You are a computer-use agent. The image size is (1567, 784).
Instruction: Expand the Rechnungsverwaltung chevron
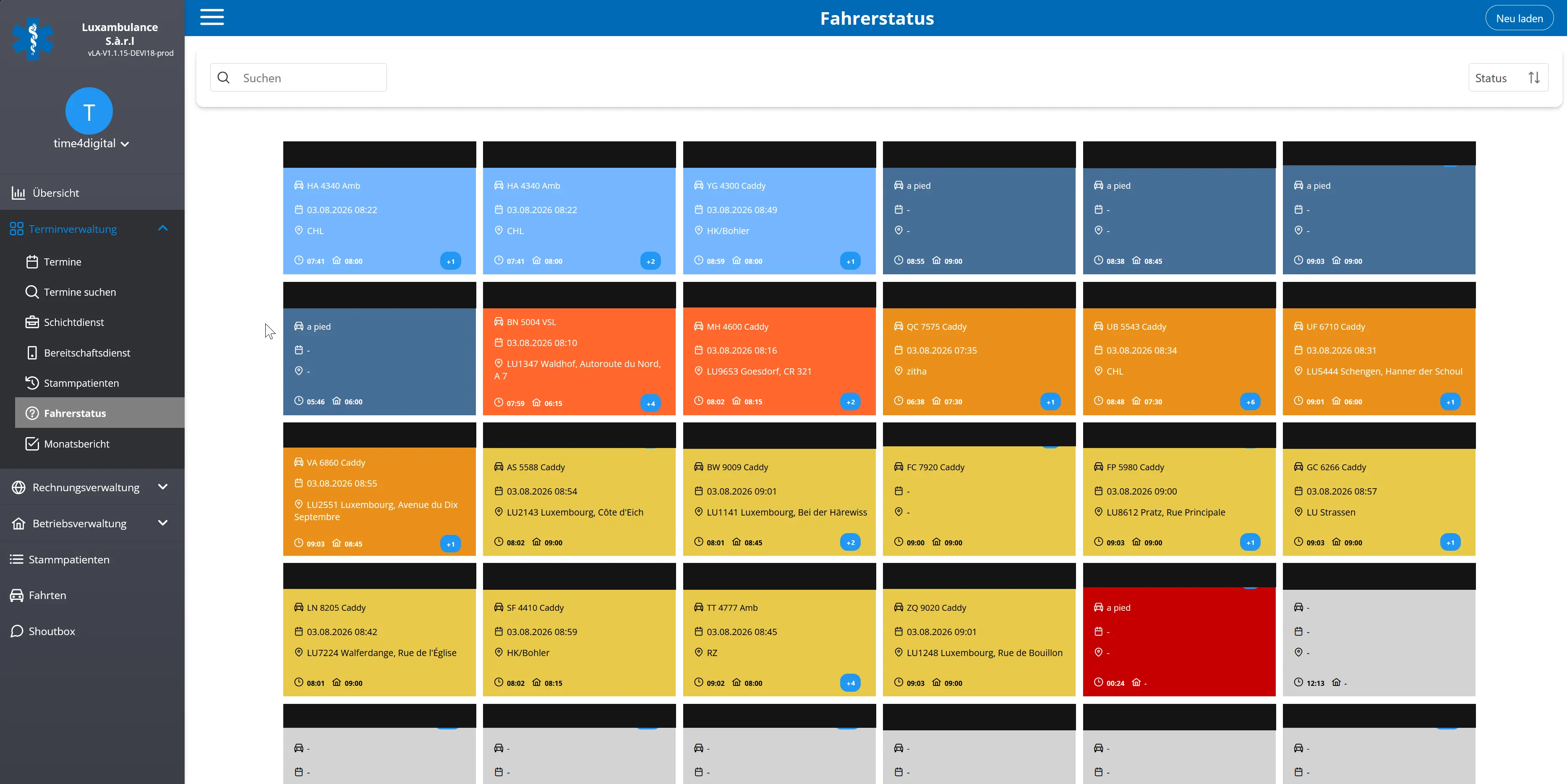click(x=162, y=487)
